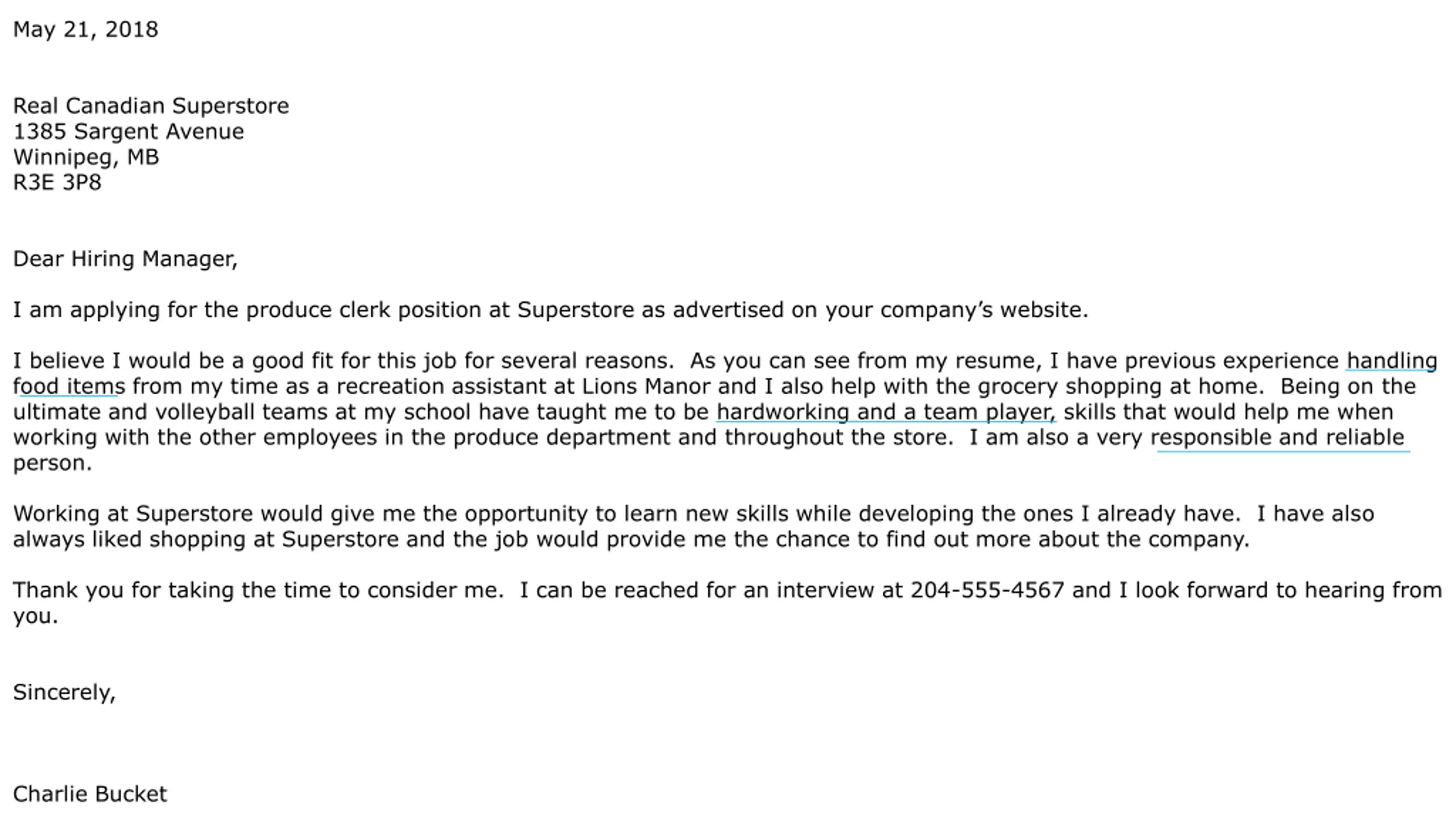Screen dimensions: 1456x819
Task: Click the phone number 204-555-4567
Action: [x=987, y=590]
